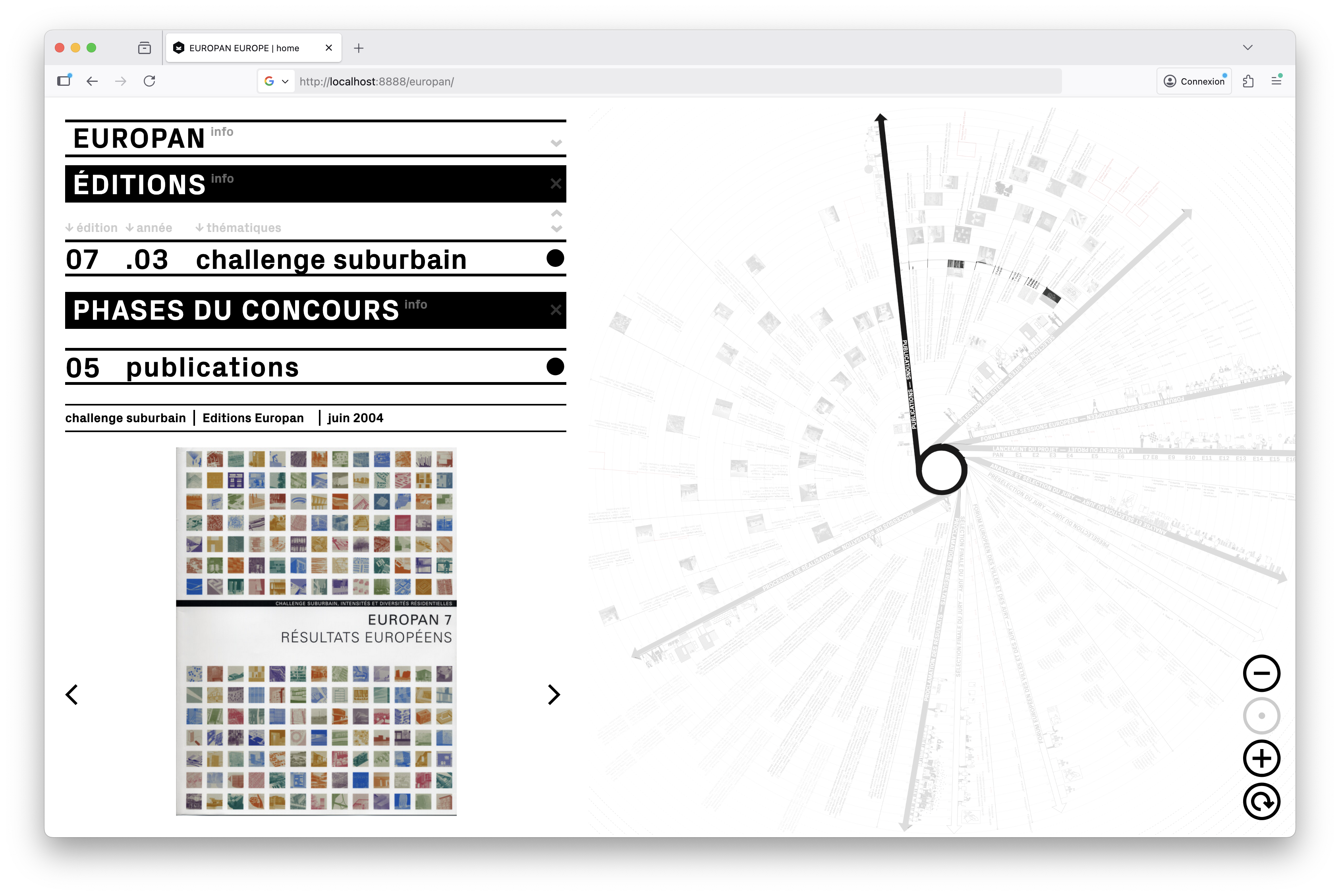Close the ÉDITIONS panel with X

point(556,183)
